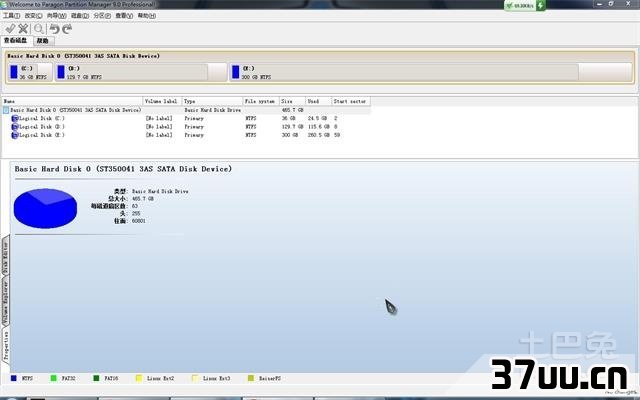Click the Logical Disk (C:) row icon

tap(15, 118)
